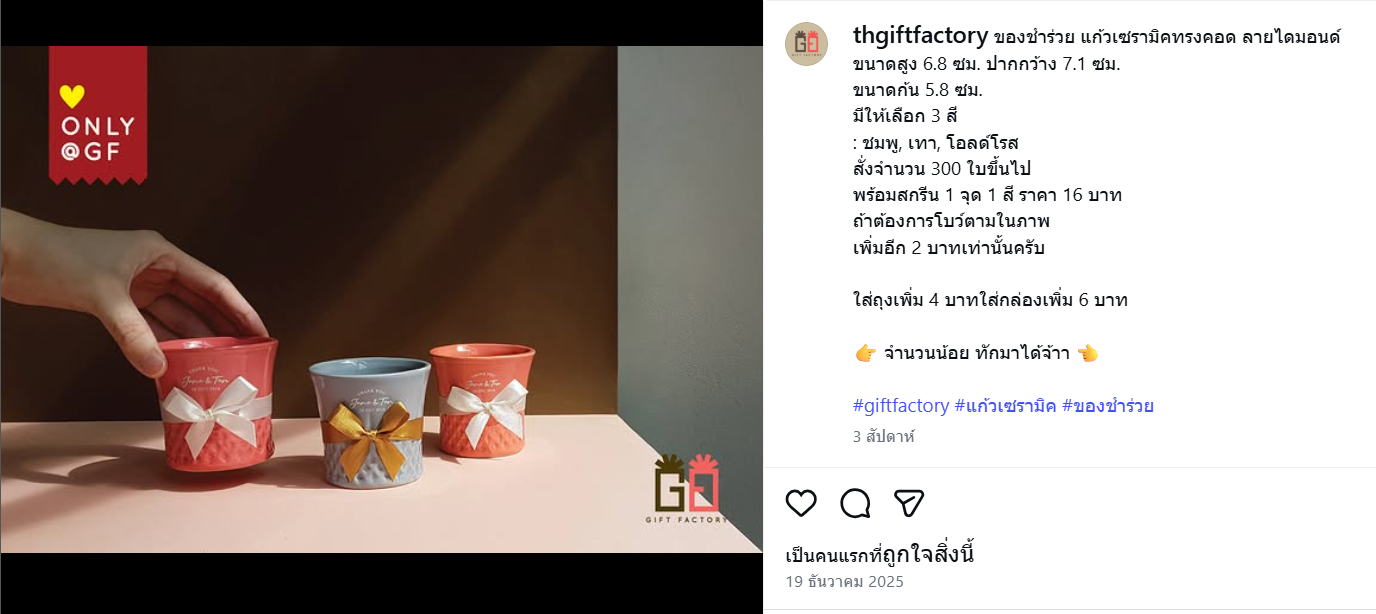Open comments with the speech bubble icon
This screenshot has width=1376, height=614.
pyautogui.click(x=855, y=503)
